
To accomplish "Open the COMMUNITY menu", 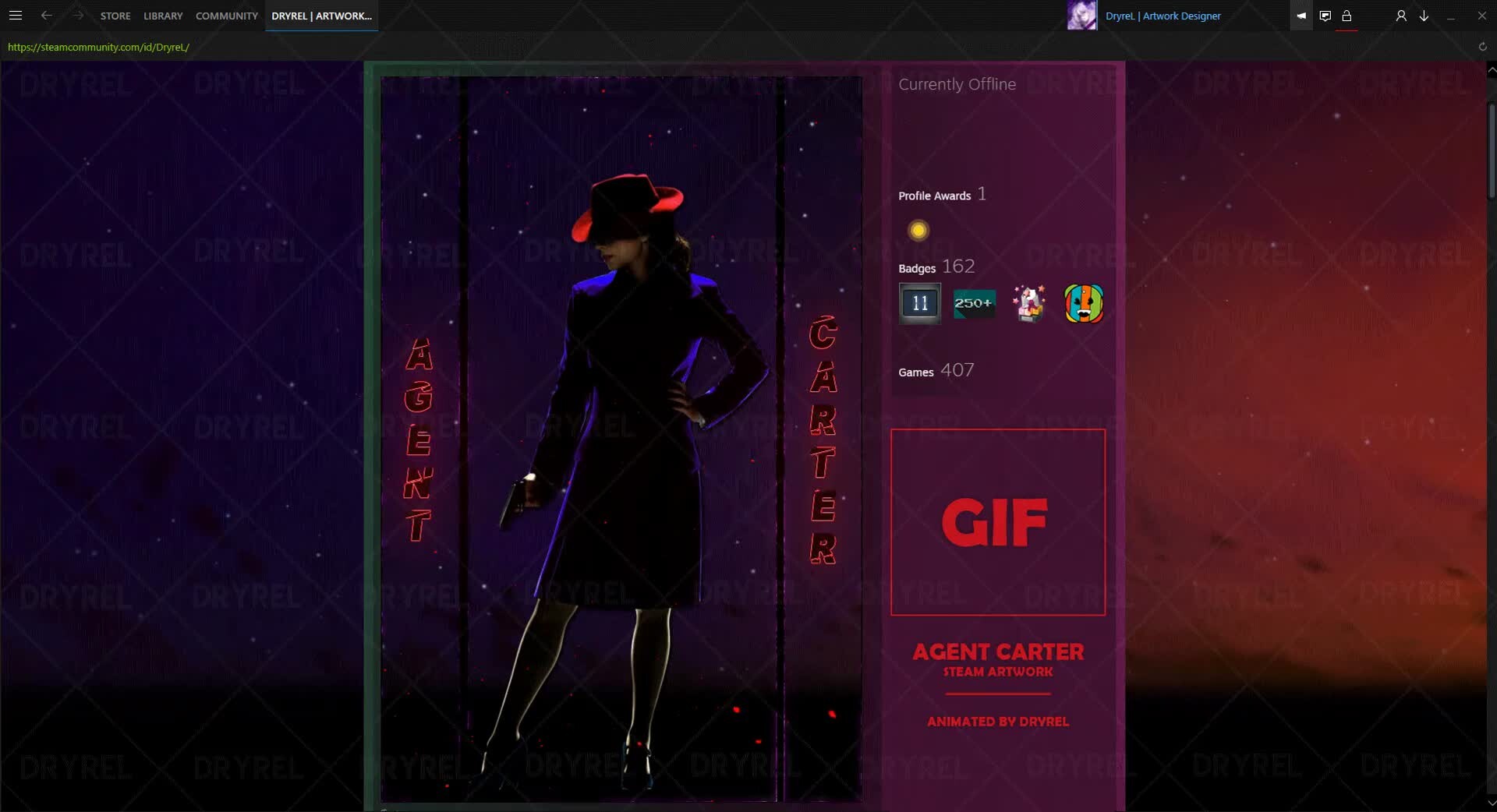I will point(225,16).
